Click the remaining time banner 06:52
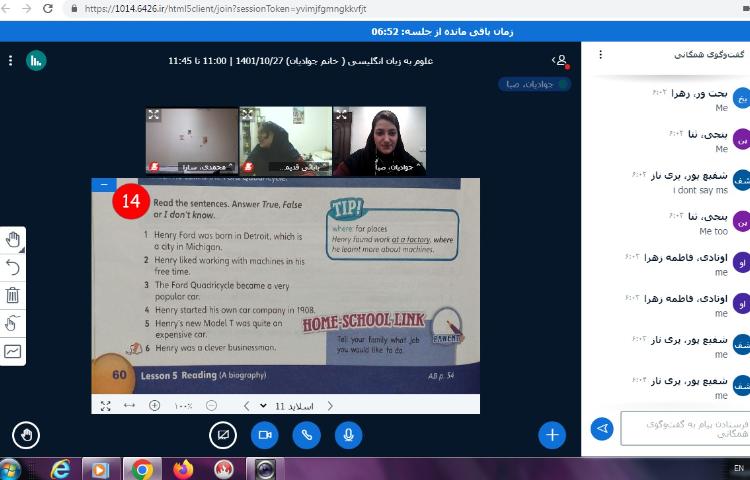This screenshot has width=750, height=480. tap(442, 32)
